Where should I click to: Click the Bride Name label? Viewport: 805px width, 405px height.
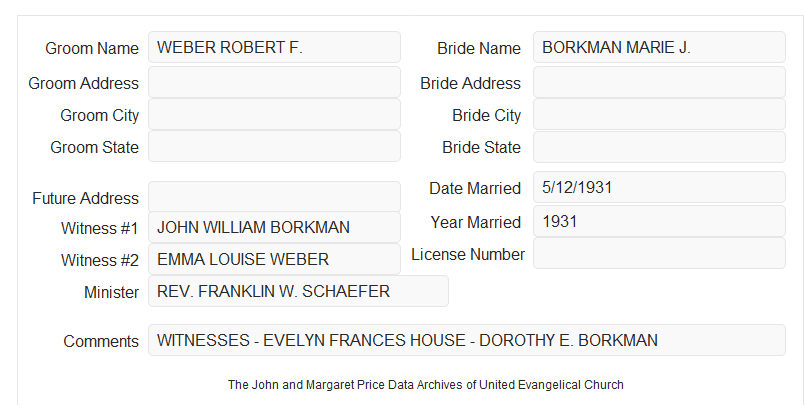(x=479, y=48)
